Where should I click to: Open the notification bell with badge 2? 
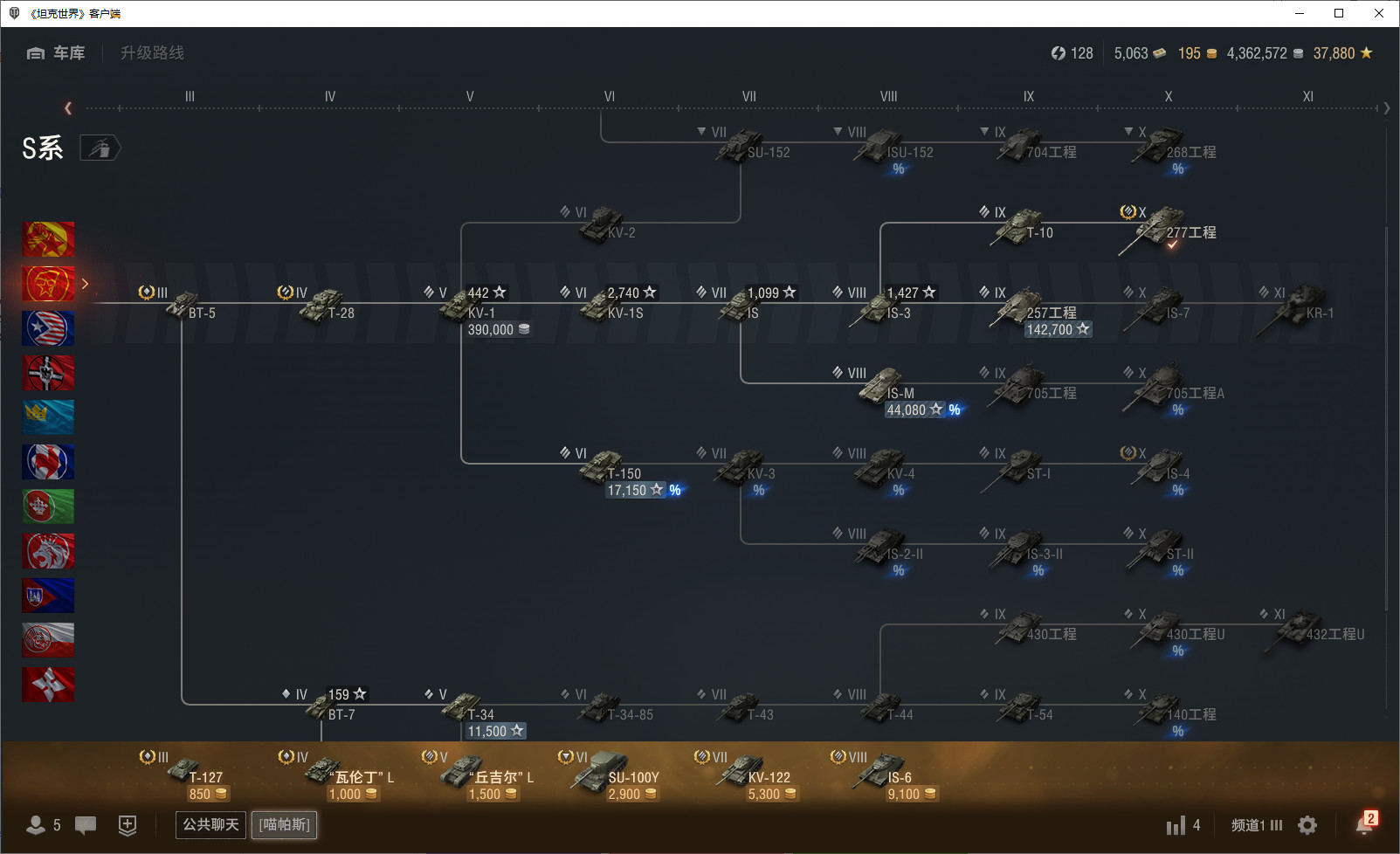tap(1365, 823)
